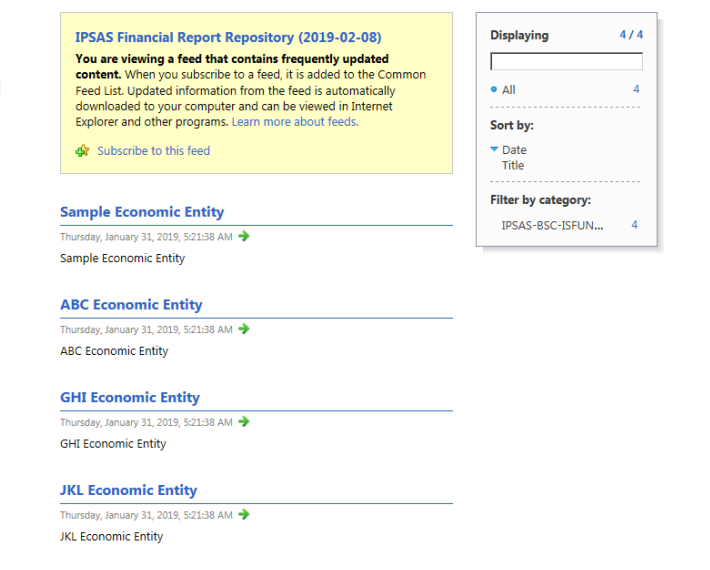Viewport: 710px width, 570px height.
Task: Click the 4 / 4 displaying count
Action: 631,35
